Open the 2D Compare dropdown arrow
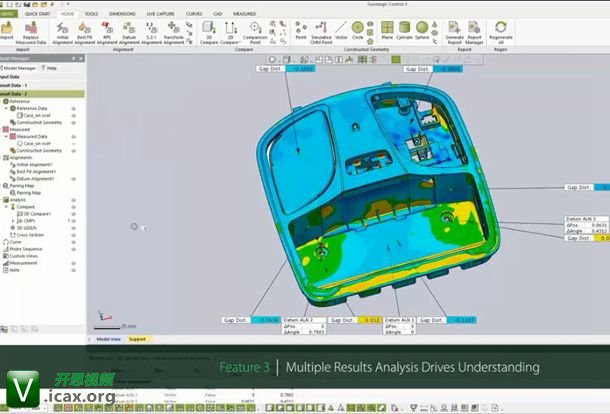Viewport: 610px width, 414px height. click(238, 42)
